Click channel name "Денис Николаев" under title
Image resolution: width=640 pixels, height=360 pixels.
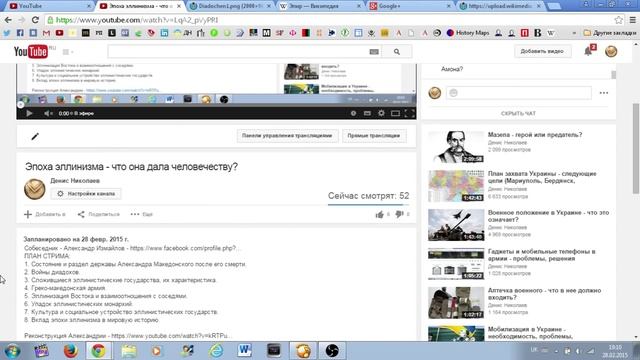[x=75, y=180]
